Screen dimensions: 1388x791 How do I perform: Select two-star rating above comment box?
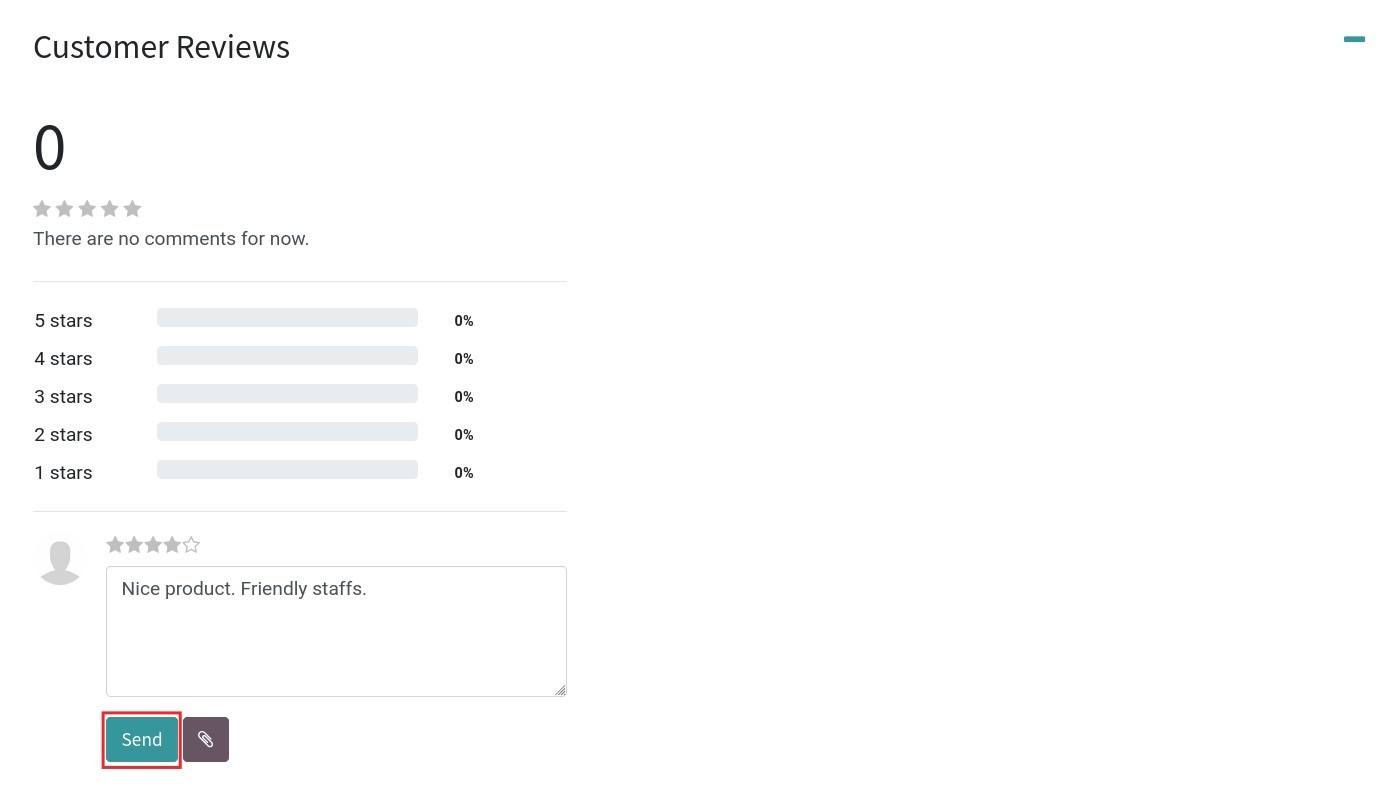134,545
